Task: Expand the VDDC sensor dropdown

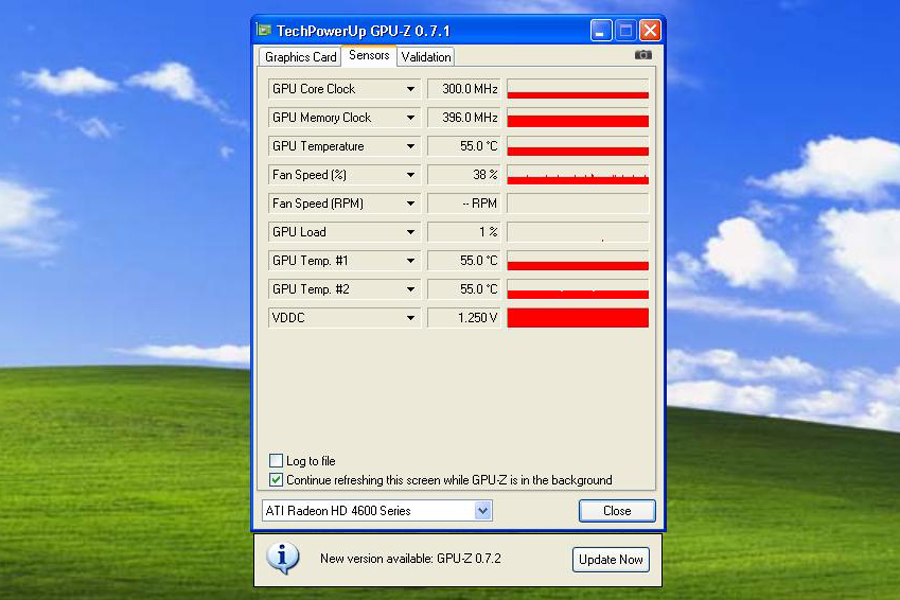Action: click(x=410, y=318)
